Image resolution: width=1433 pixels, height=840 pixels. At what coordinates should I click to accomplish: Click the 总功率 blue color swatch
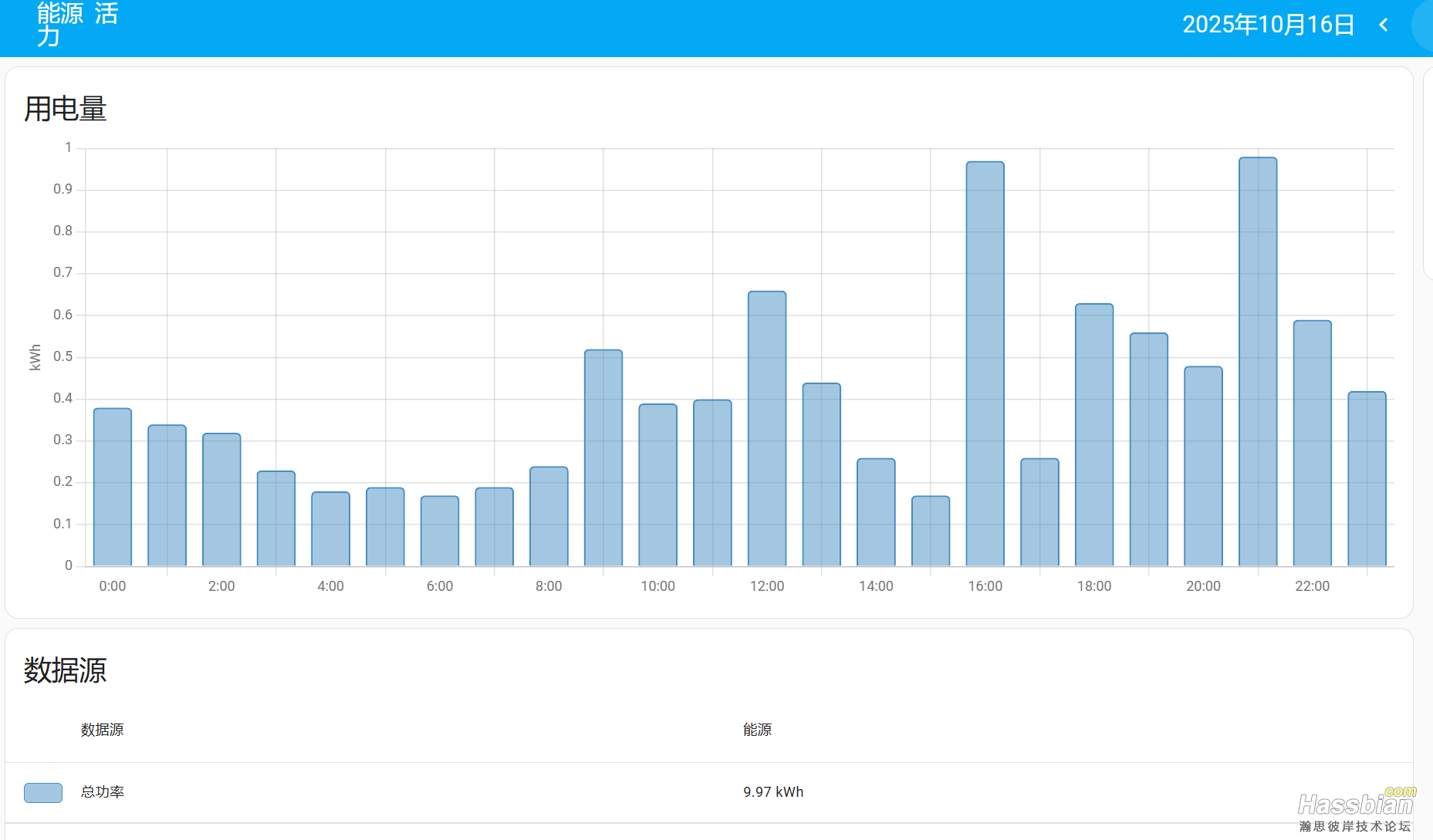tap(43, 792)
